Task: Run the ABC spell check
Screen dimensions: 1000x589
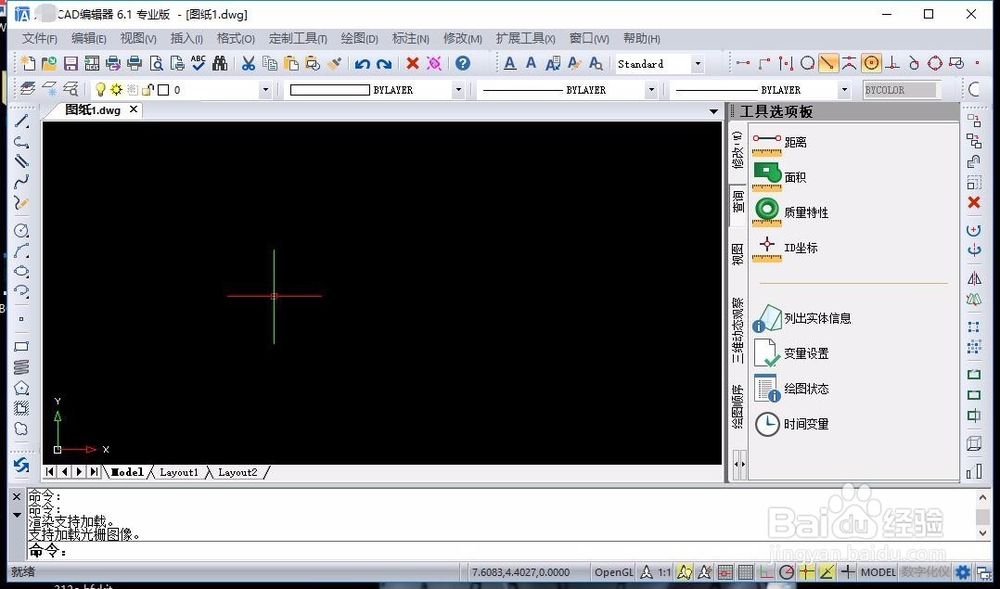Action: (x=198, y=63)
